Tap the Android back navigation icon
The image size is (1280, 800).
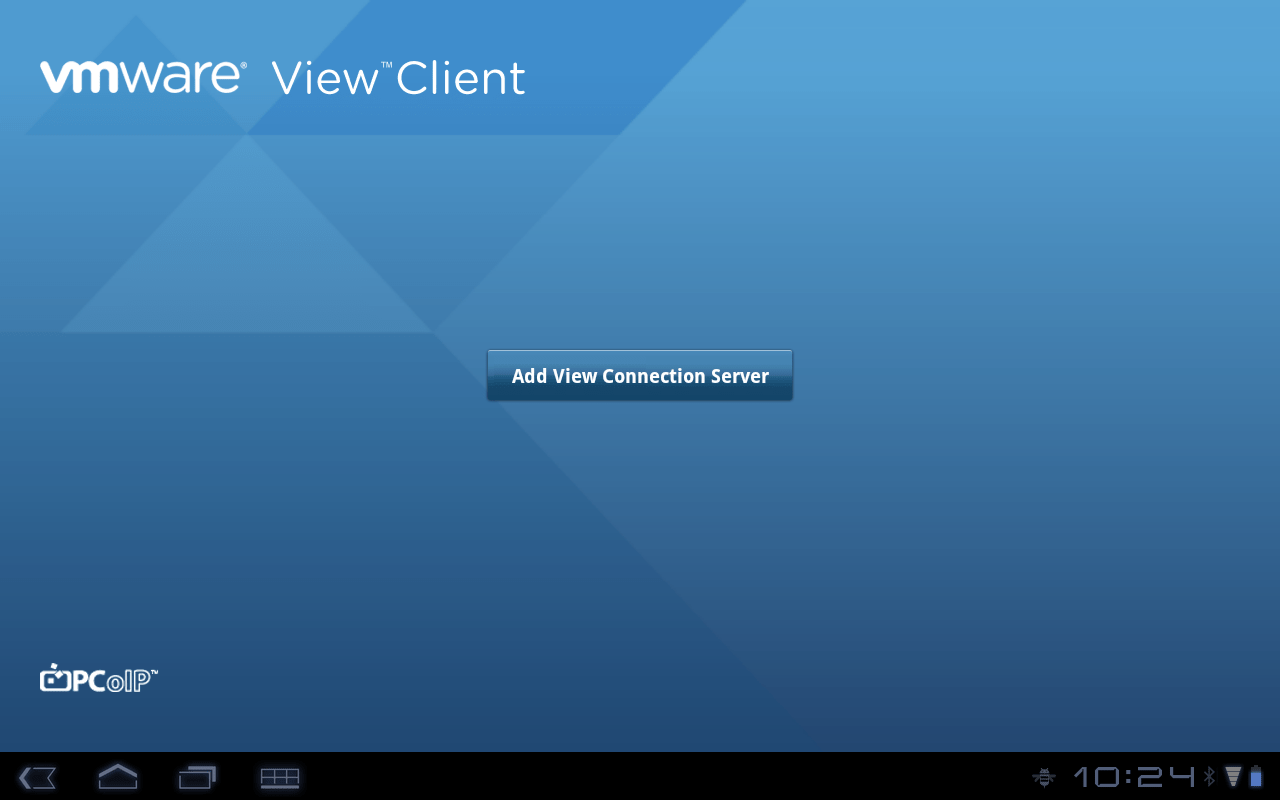click(x=37, y=777)
